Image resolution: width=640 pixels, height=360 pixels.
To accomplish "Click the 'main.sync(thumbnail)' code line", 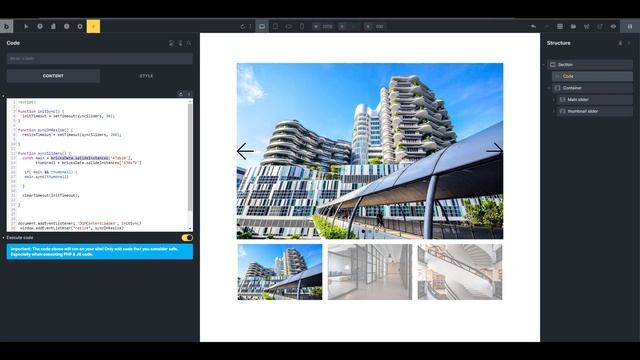I will click(x=47, y=177).
